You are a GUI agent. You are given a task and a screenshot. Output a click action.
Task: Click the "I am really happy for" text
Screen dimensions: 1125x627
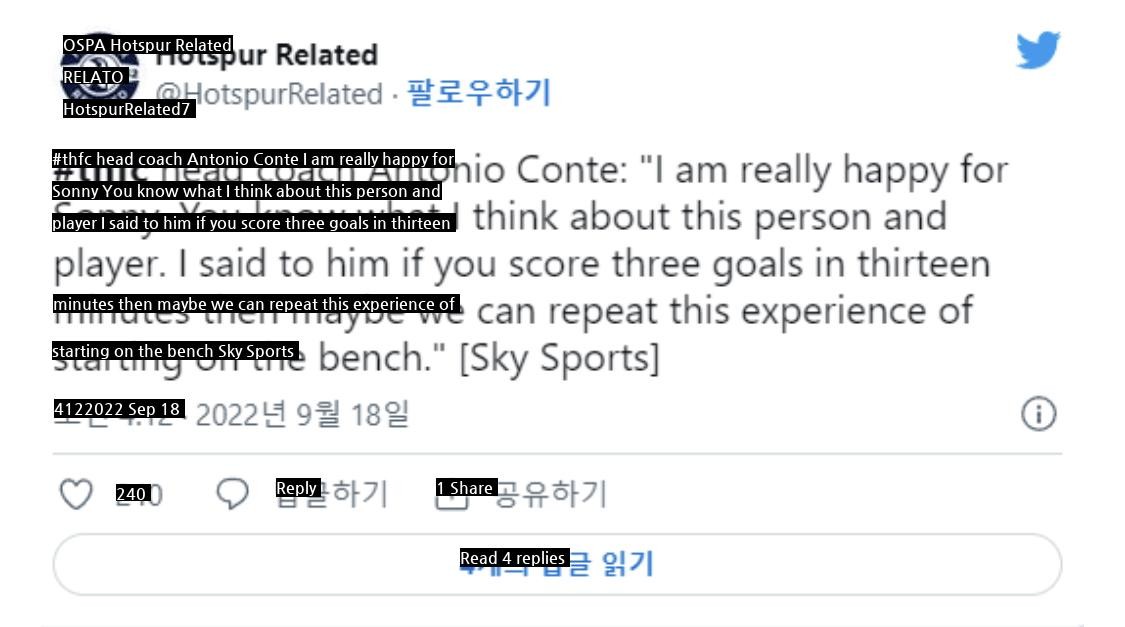pyautogui.click(x=829, y=171)
